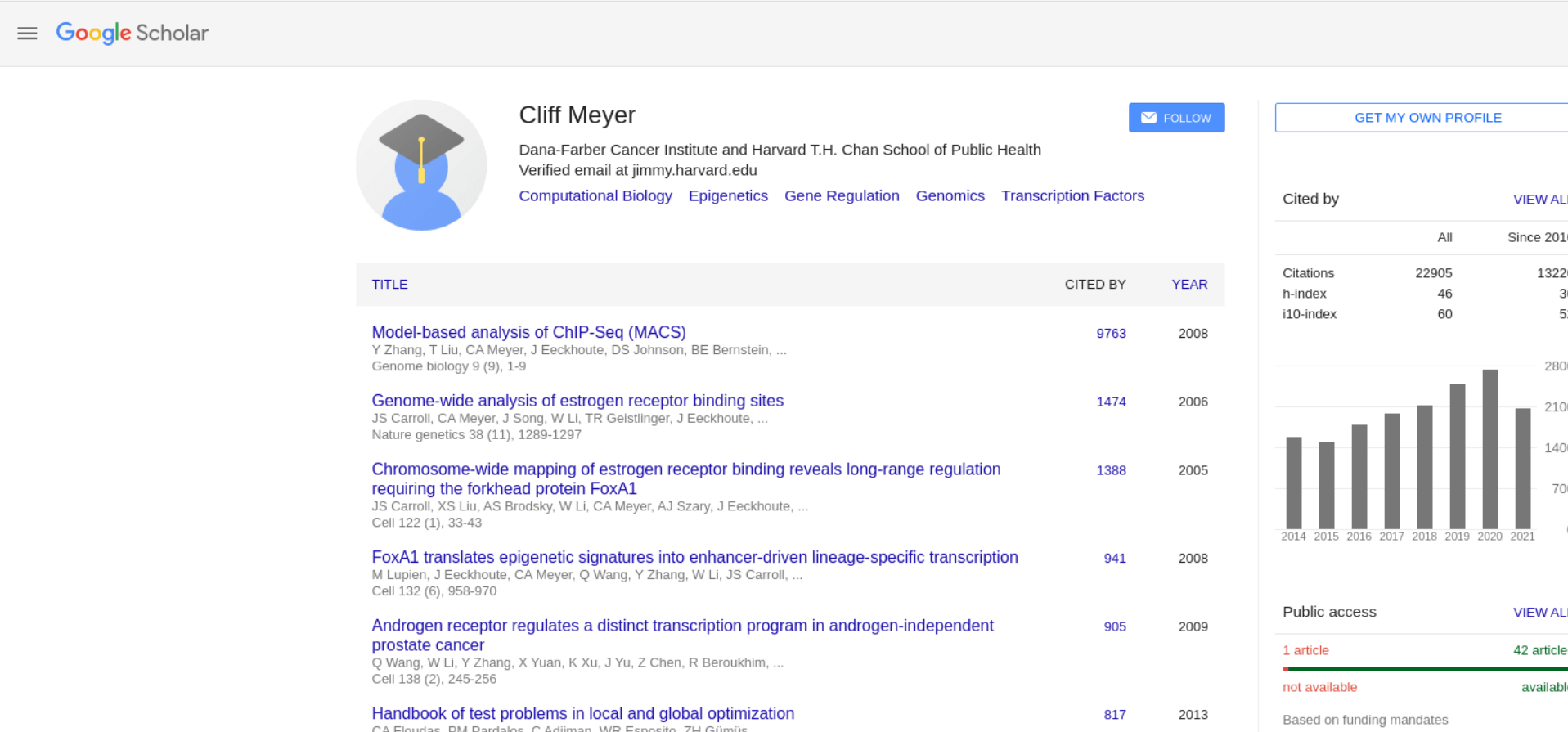
Task: Click 'Cell 138 (2), 245-256' text
Action: coord(434,679)
